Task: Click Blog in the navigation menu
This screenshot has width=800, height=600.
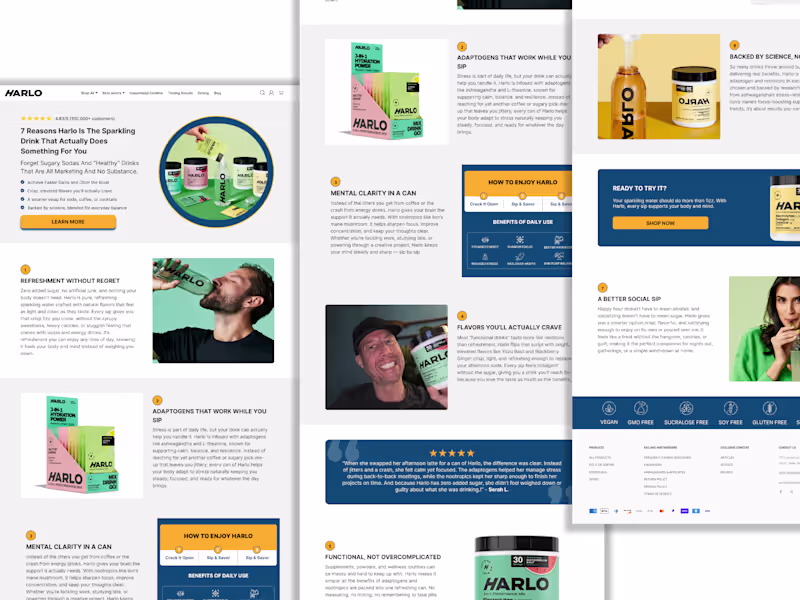Action: pos(216,93)
